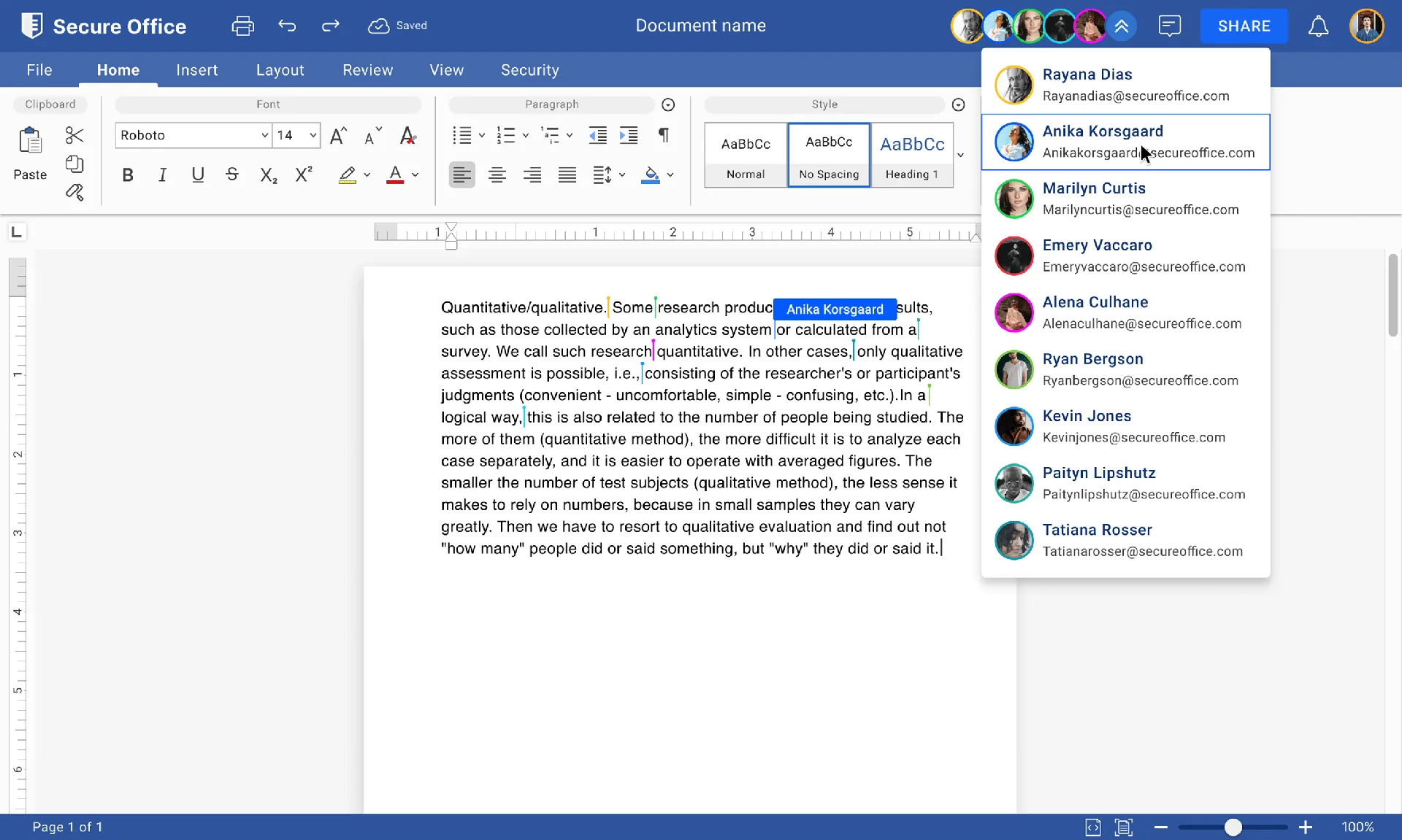Open the comments panel icon

click(x=1169, y=26)
